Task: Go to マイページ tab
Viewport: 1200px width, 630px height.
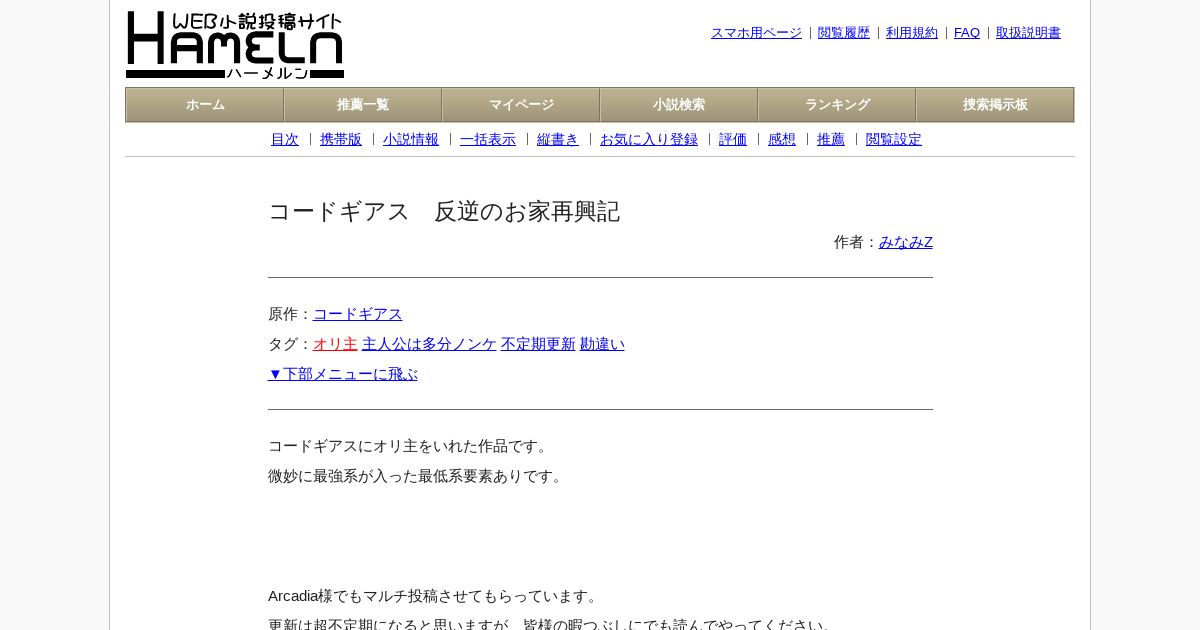Action: [x=521, y=105]
